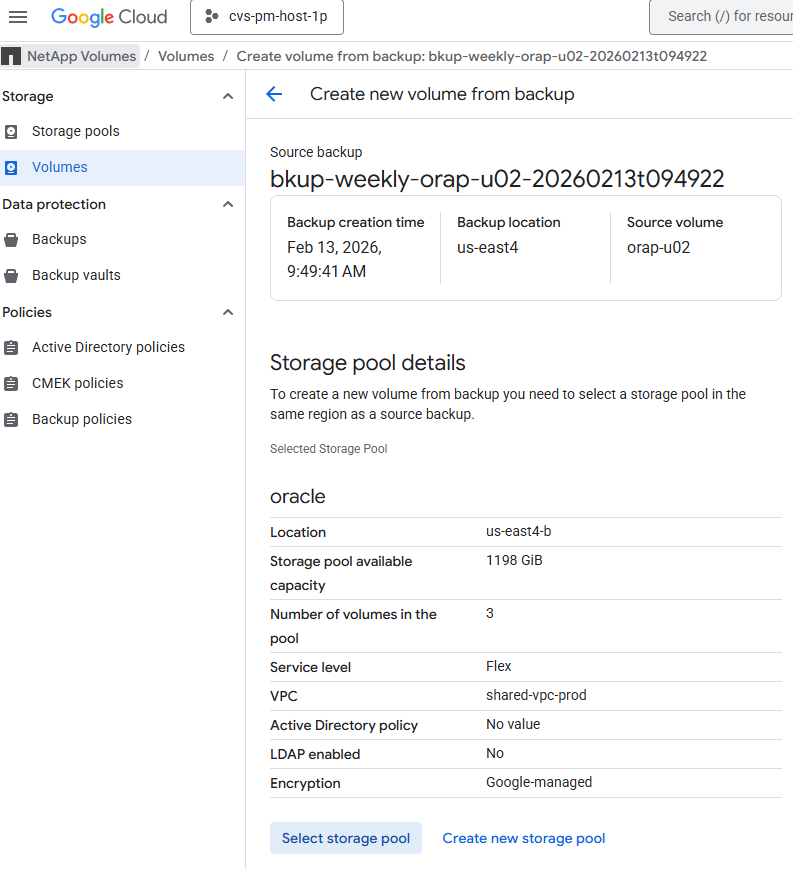Image resolution: width=793 pixels, height=869 pixels.
Task: Click NetApp Volumes in the breadcrumb
Action: tap(81, 56)
